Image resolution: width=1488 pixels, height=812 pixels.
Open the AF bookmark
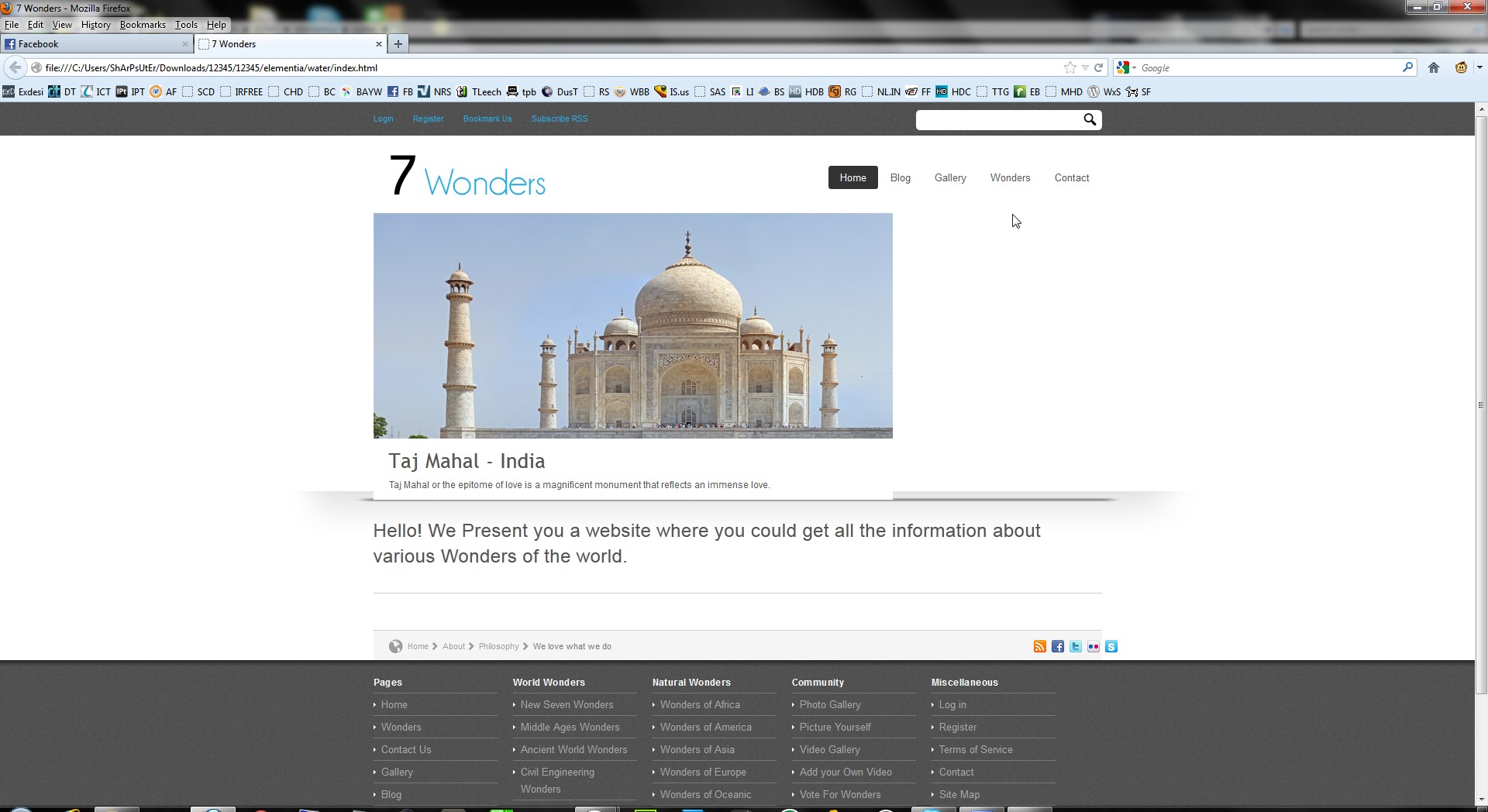[164, 91]
